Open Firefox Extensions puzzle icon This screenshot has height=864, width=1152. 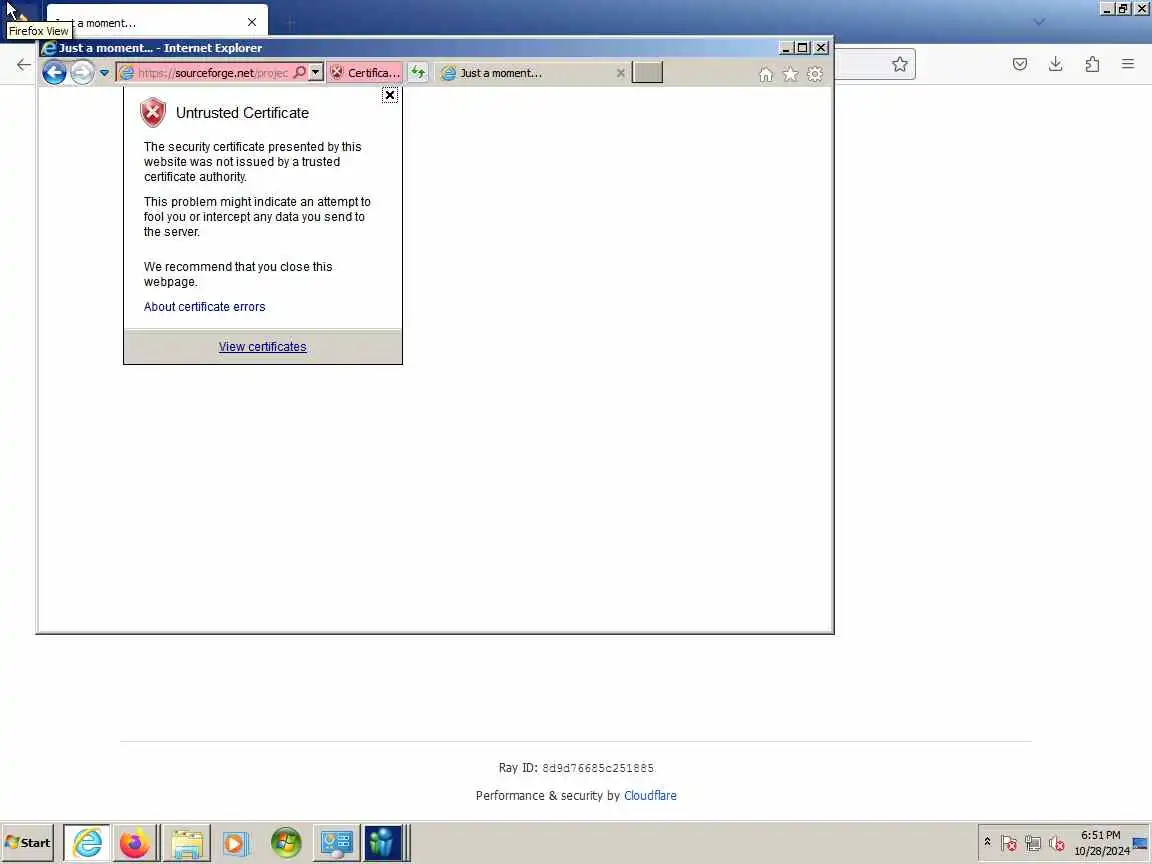pos(1092,65)
